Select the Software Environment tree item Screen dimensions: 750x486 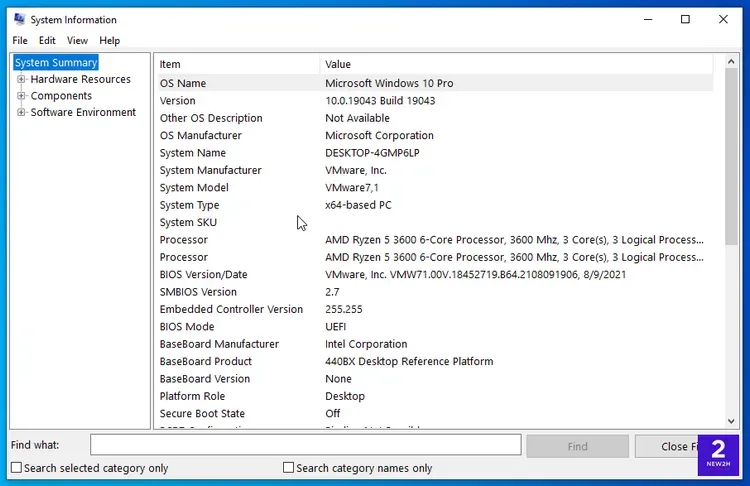83,112
